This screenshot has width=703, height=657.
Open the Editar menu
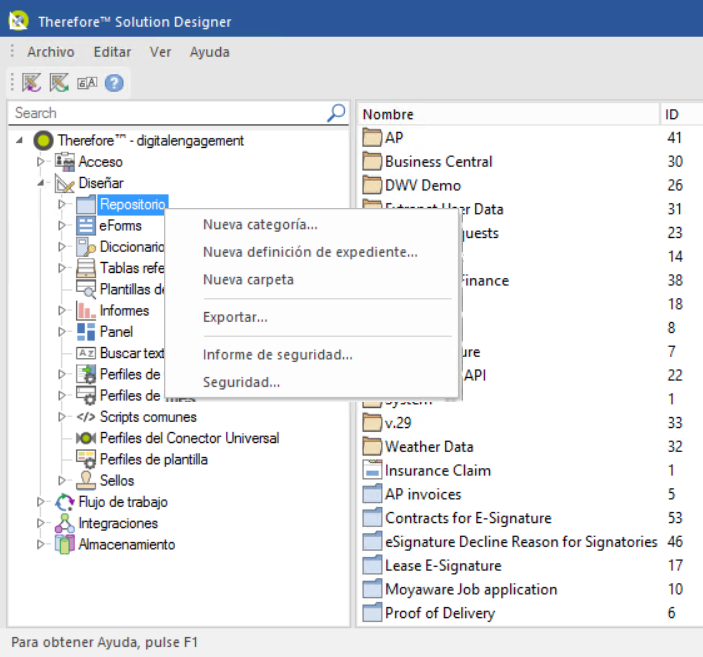click(112, 52)
